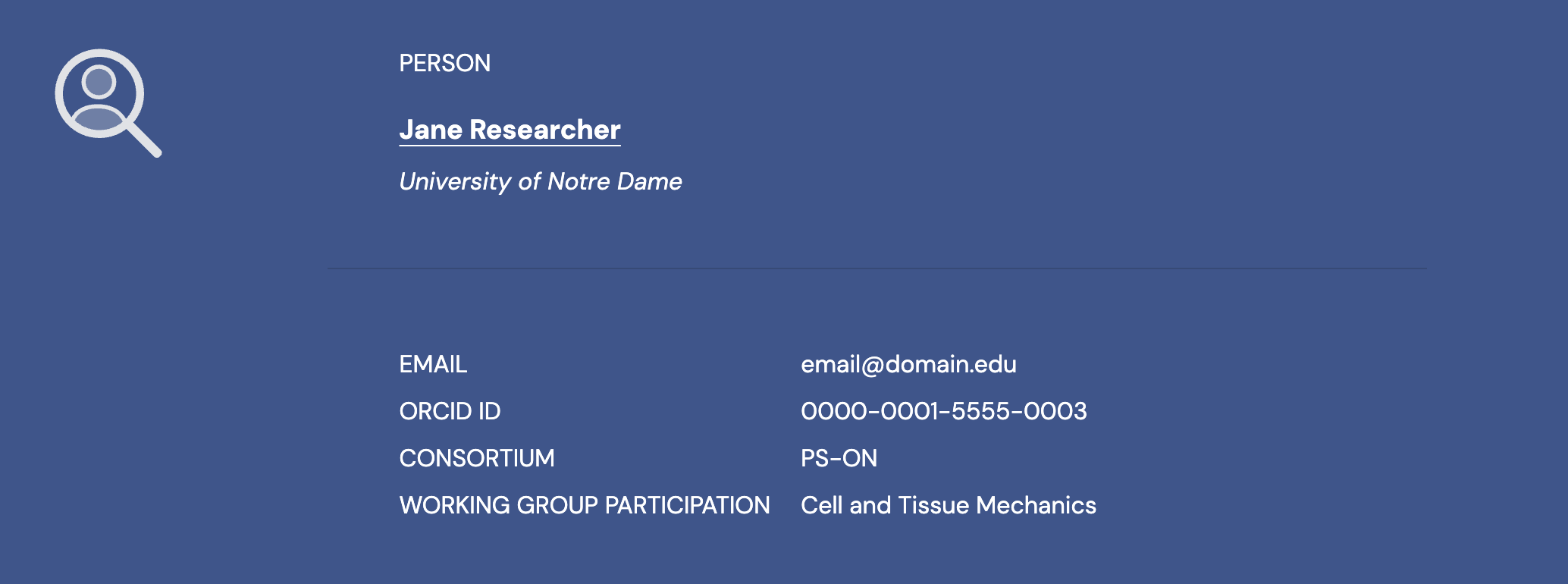
Task: Select Cell and Tissue Mechanics group
Action: click(948, 506)
